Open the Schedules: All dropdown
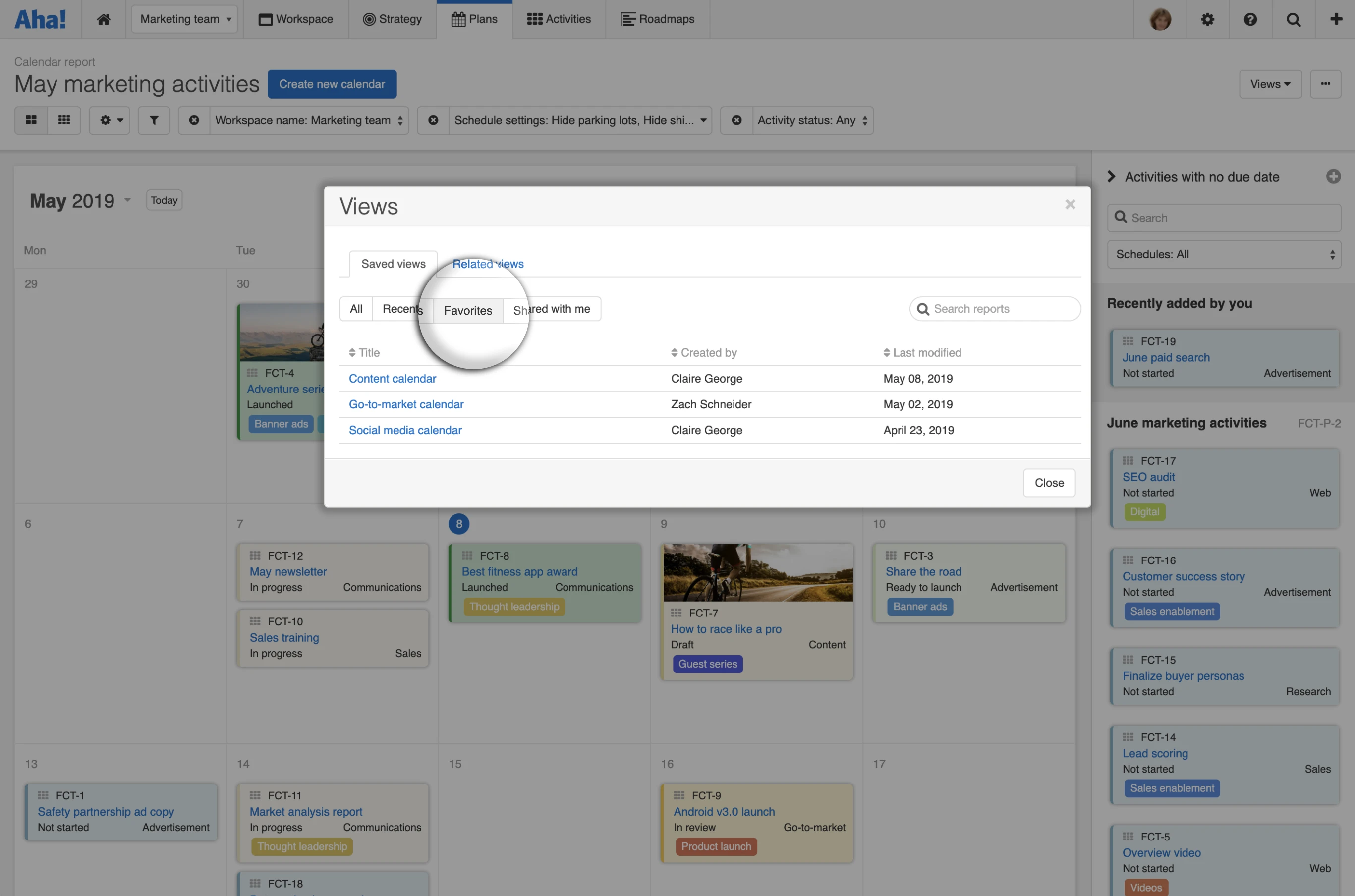 (x=1224, y=254)
